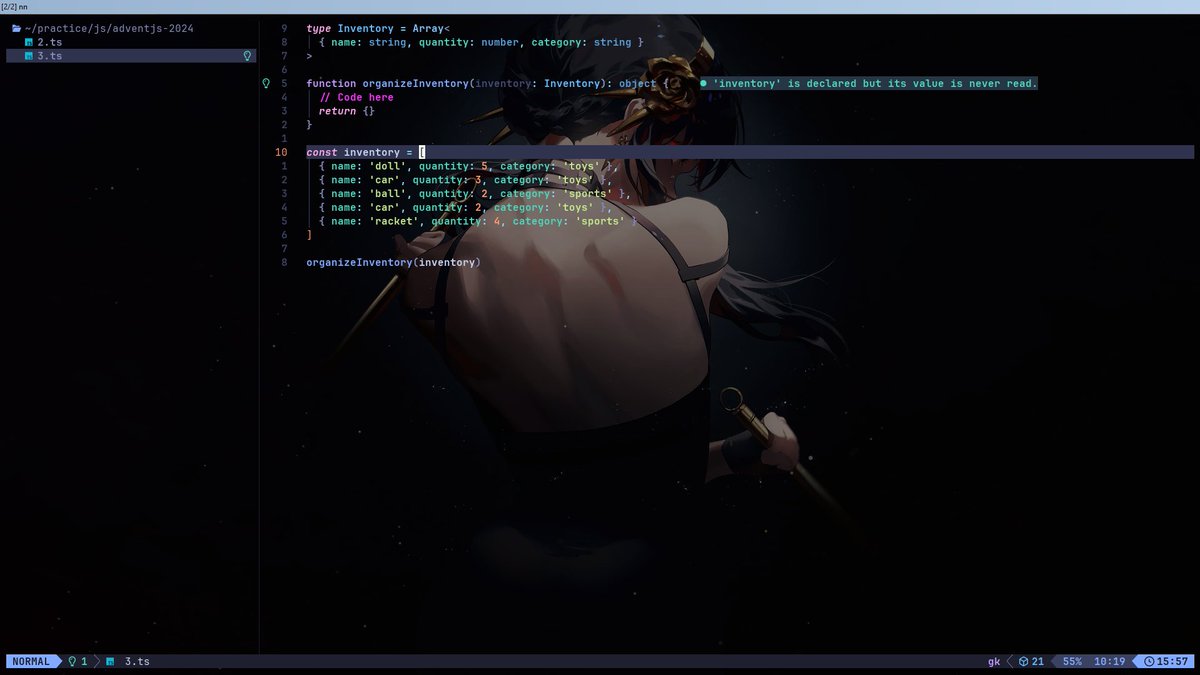Click current line number 10 in gutter
Image resolution: width=1200 pixels, height=675 pixels.
[x=281, y=152]
